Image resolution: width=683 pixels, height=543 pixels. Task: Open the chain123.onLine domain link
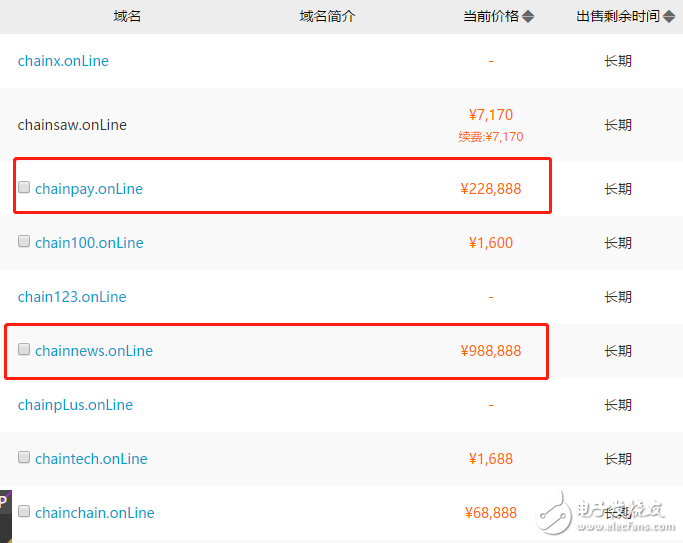tap(72, 297)
